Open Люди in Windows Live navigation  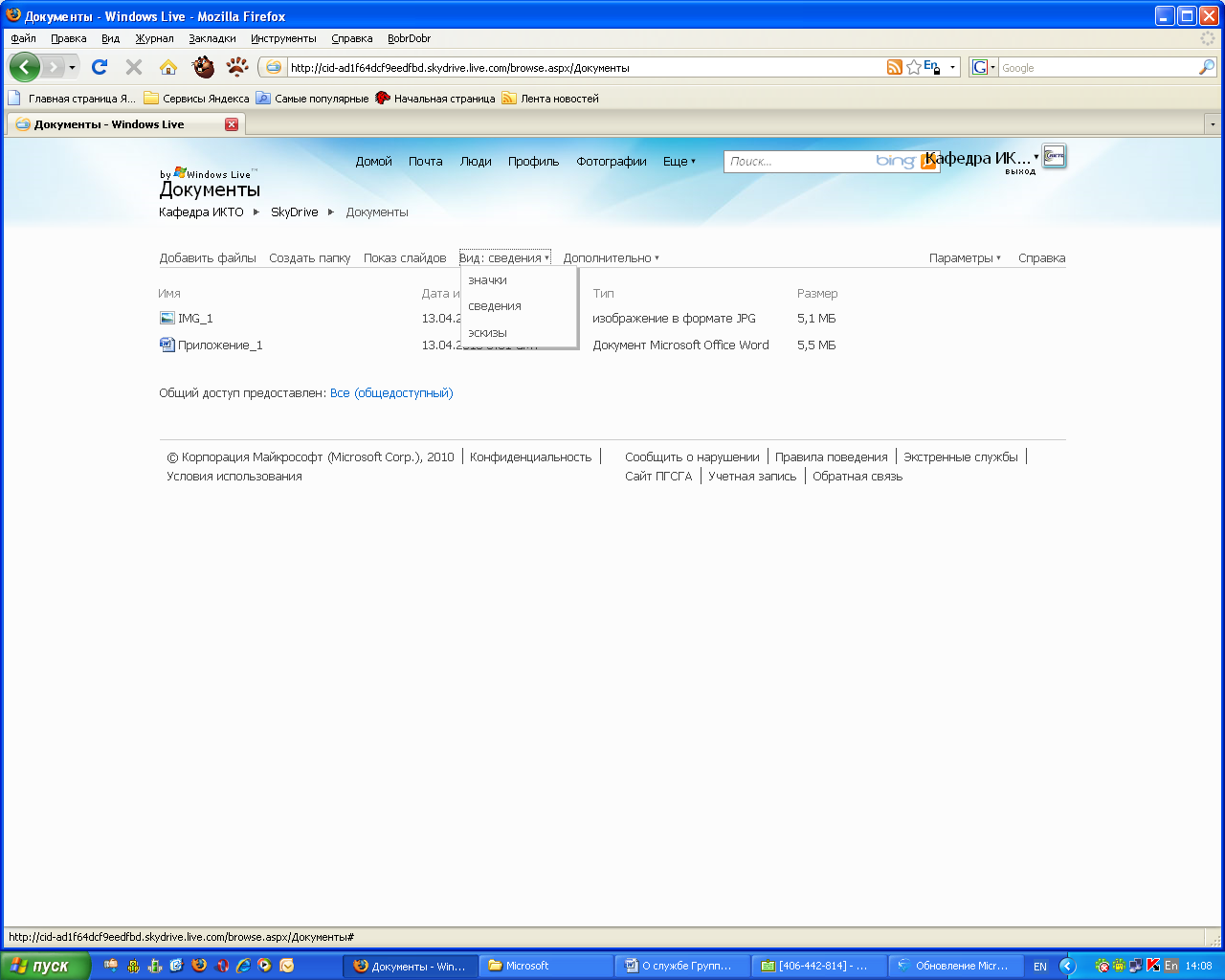click(476, 162)
